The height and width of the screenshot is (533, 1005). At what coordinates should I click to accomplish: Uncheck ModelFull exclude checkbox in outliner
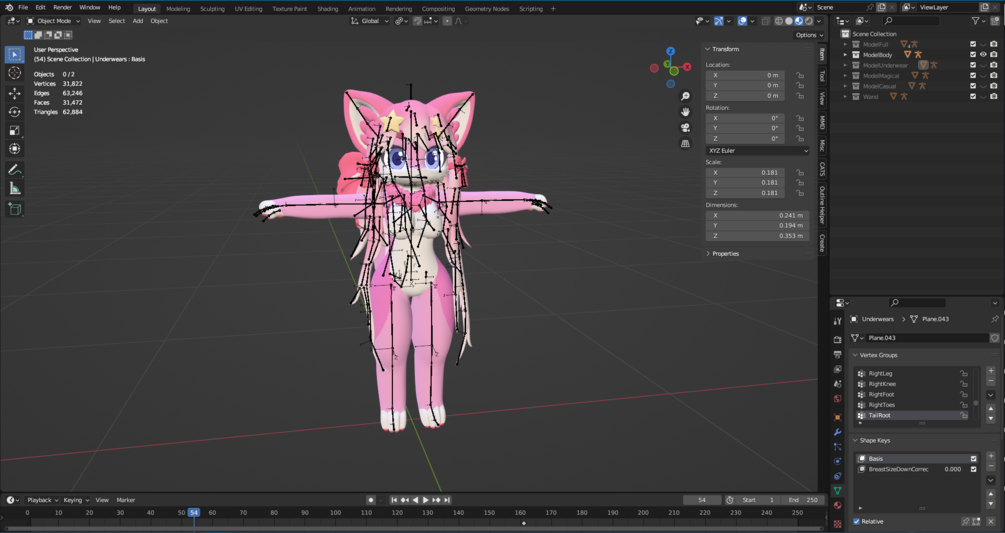pyautogui.click(x=973, y=44)
